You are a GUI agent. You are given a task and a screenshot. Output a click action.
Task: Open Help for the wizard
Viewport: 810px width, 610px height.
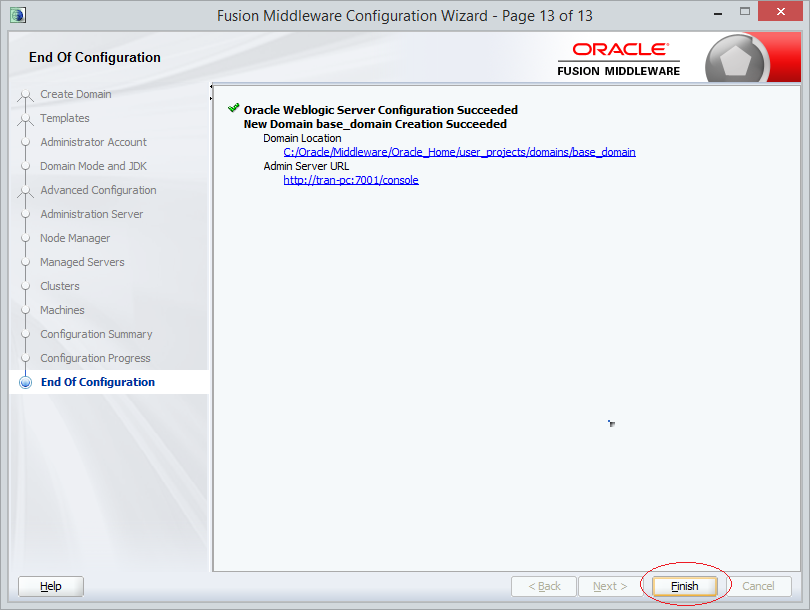click(51, 586)
